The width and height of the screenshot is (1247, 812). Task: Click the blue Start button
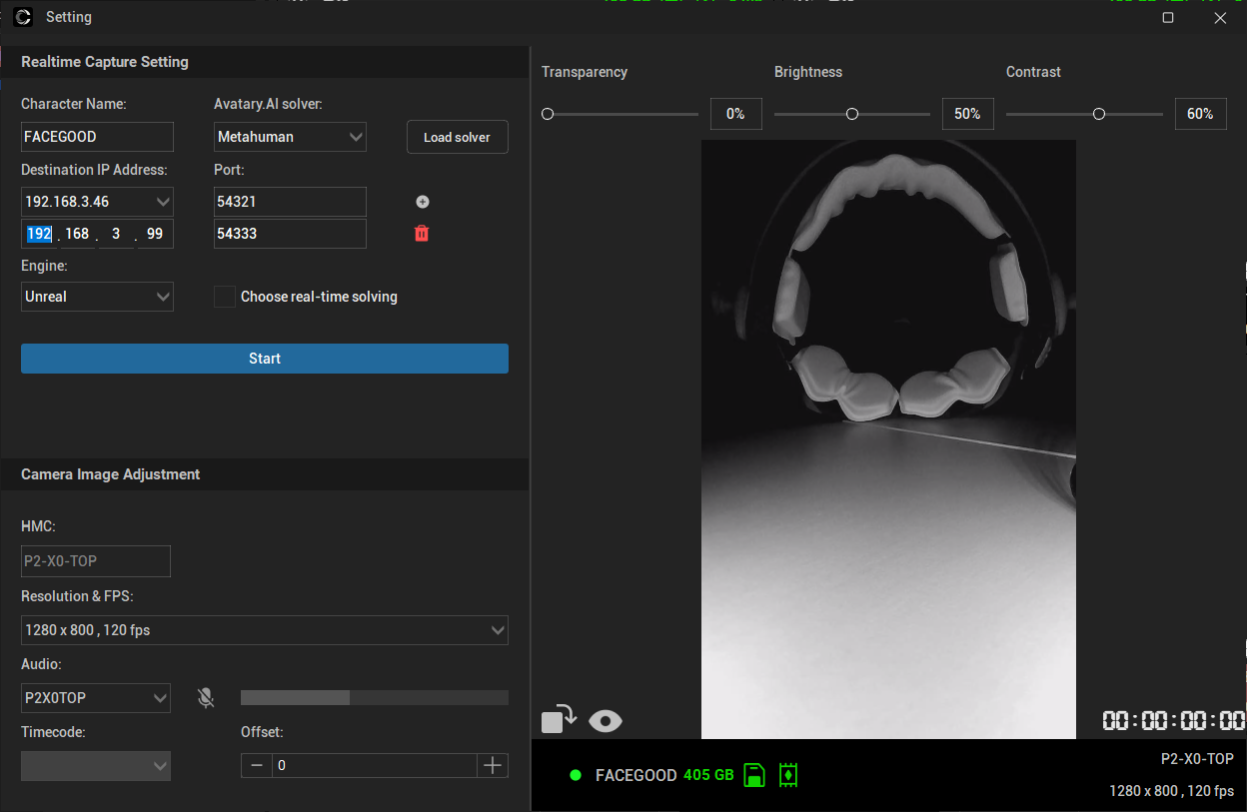click(265, 359)
